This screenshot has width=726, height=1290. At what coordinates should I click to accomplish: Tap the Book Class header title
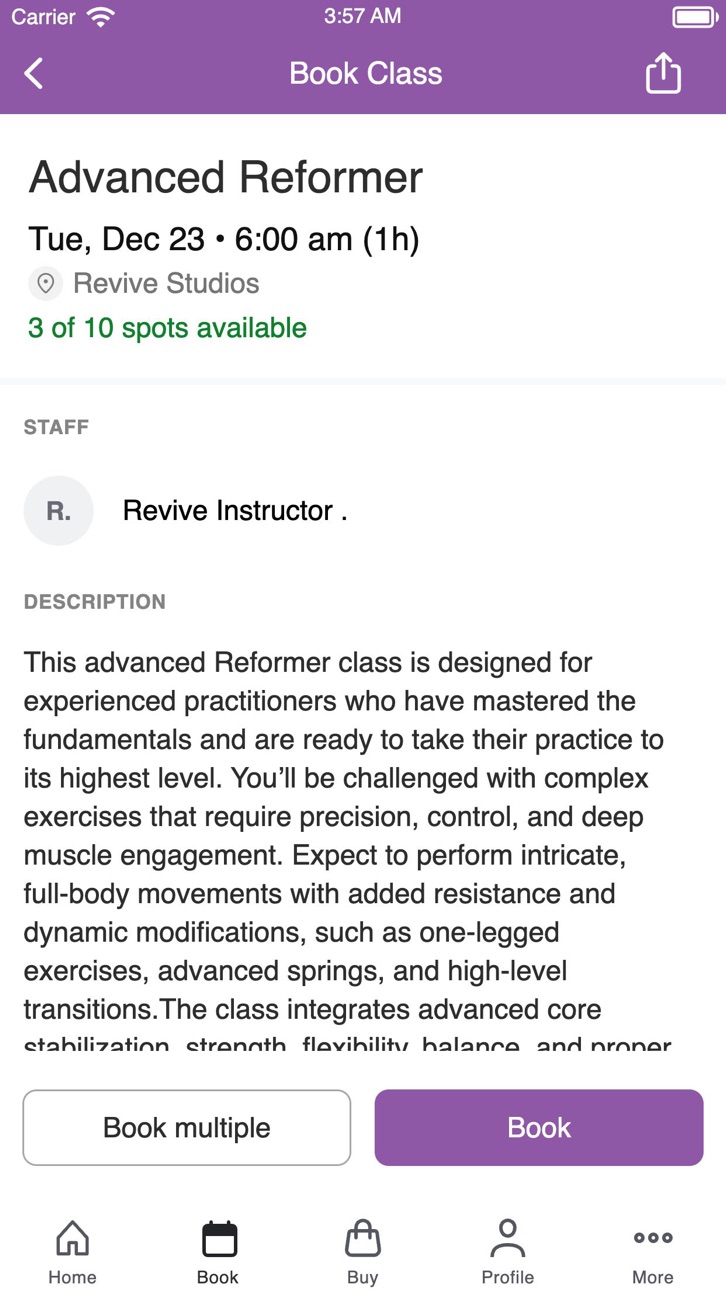click(366, 73)
